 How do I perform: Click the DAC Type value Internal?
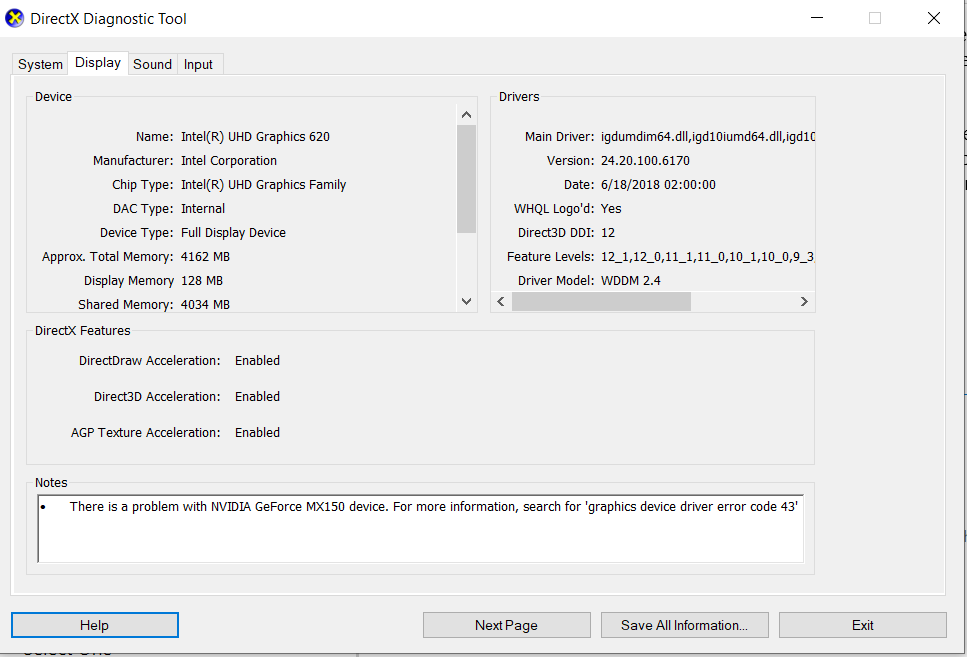coord(203,209)
